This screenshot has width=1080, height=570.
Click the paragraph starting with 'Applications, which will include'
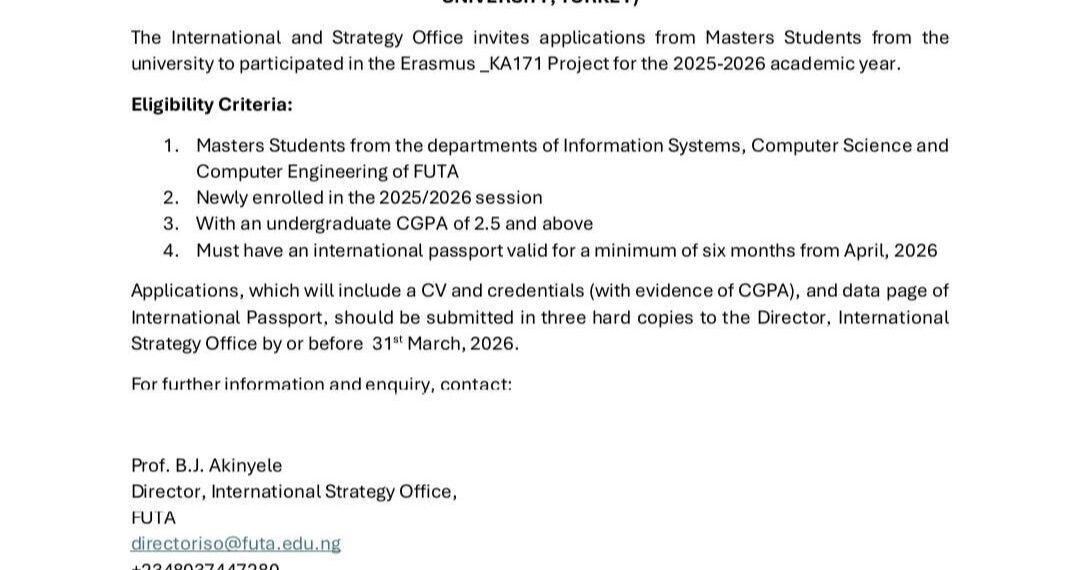(x=540, y=317)
